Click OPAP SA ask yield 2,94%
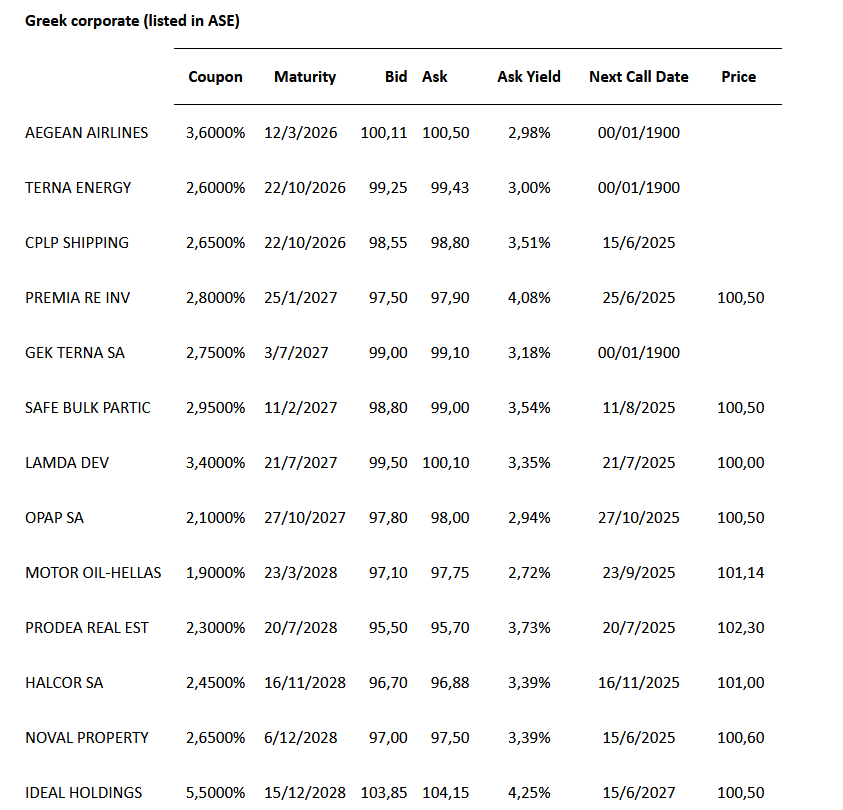Image resolution: width=843 pixels, height=810 pixels. (529, 518)
